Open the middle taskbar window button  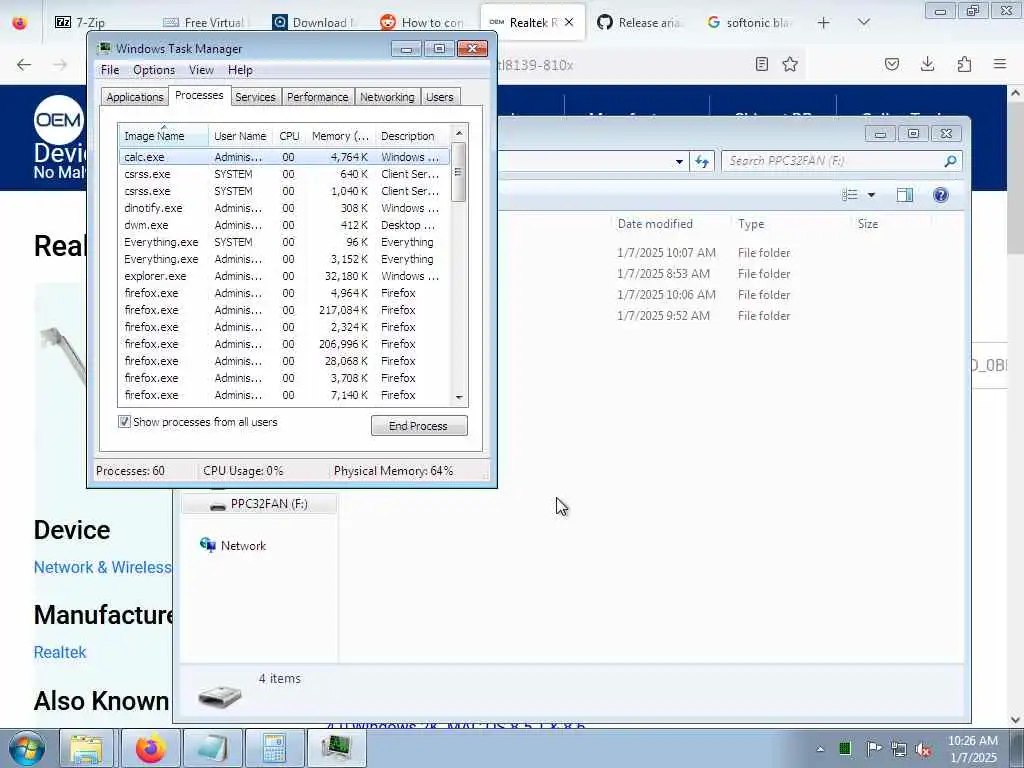[x=212, y=748]
